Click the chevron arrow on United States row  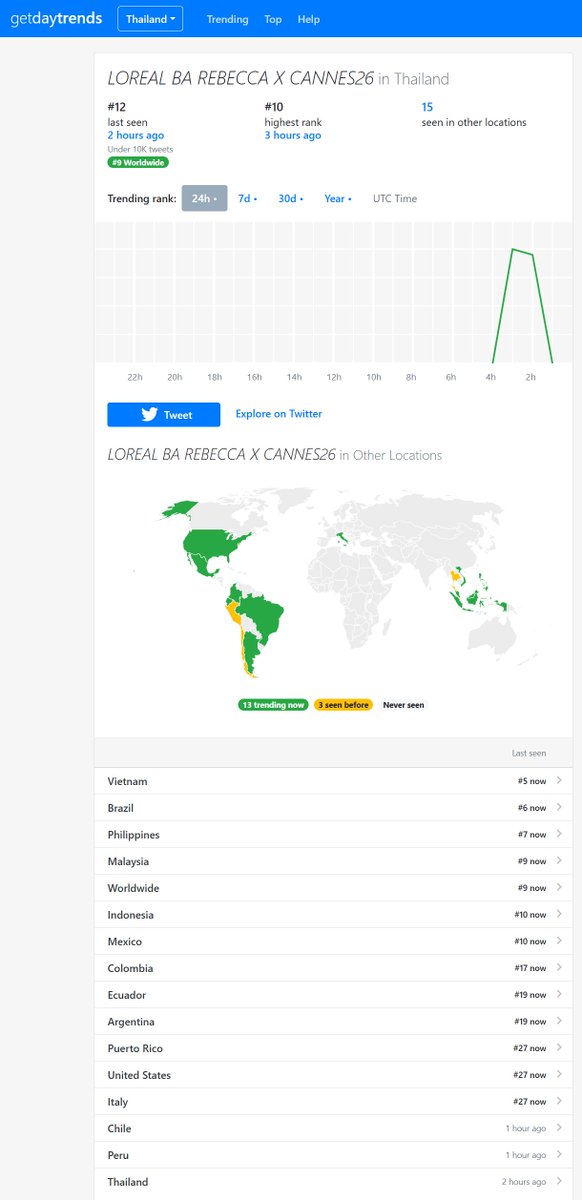(559, 1075)
